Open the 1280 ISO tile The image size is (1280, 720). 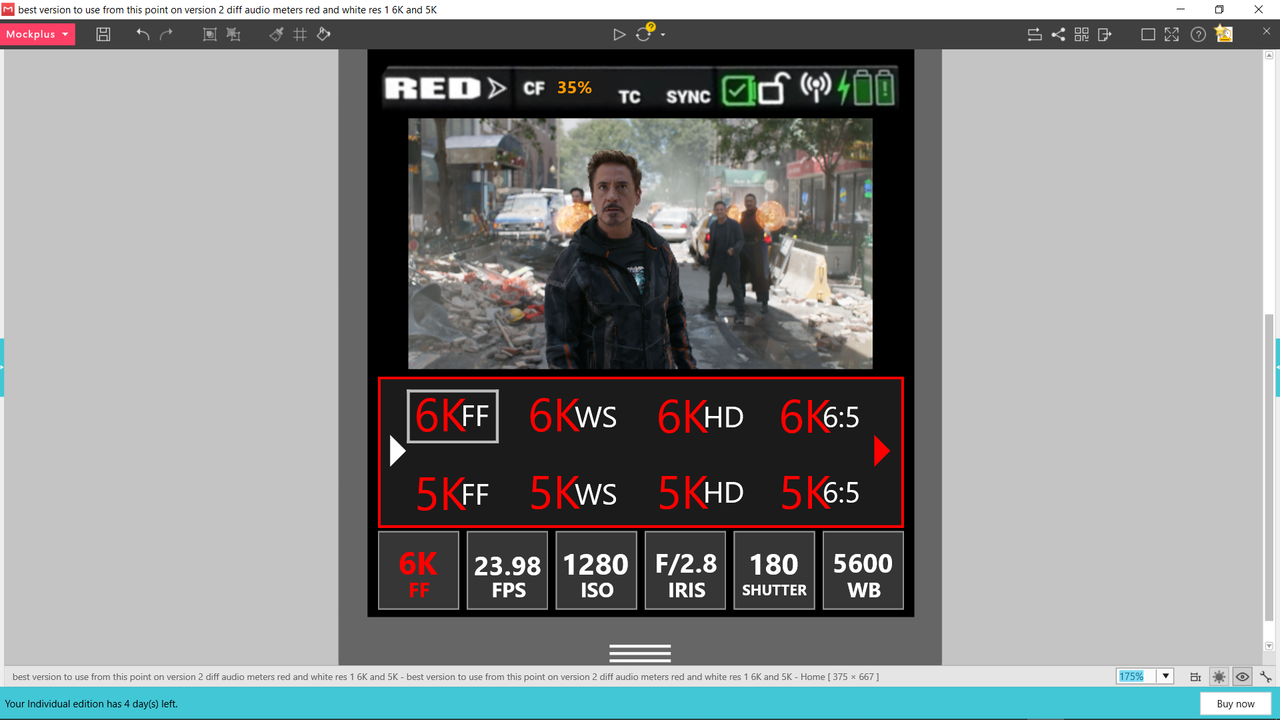(596, 570)
